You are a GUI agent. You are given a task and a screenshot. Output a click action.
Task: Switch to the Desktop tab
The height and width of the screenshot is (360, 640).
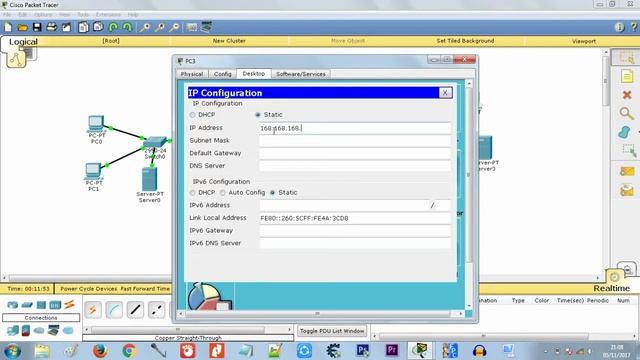[x=253, y=73]
